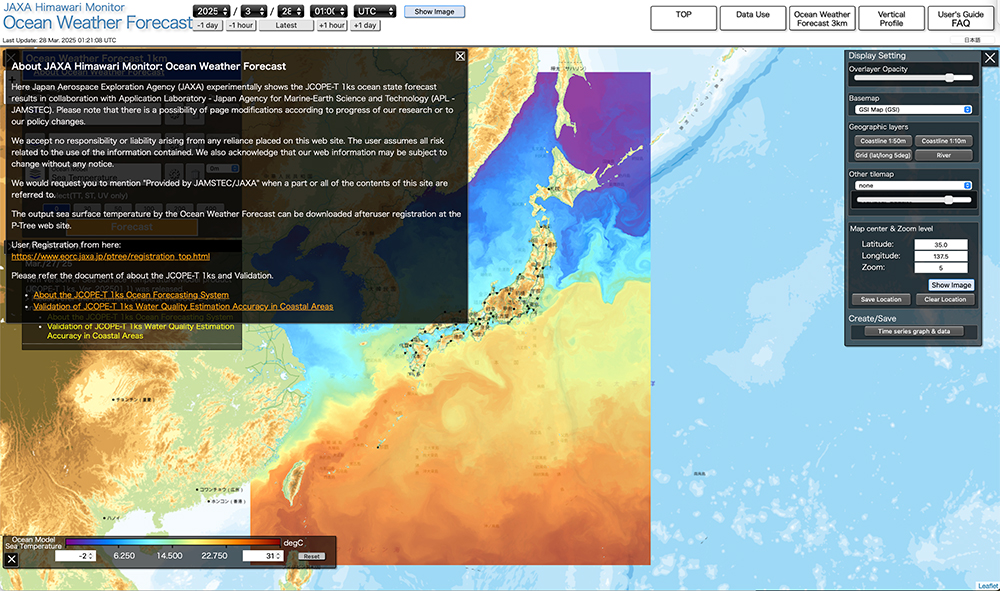Open Ocean Weather Forecast 3km
1000x591 pixels.
(x=822, y=18)
